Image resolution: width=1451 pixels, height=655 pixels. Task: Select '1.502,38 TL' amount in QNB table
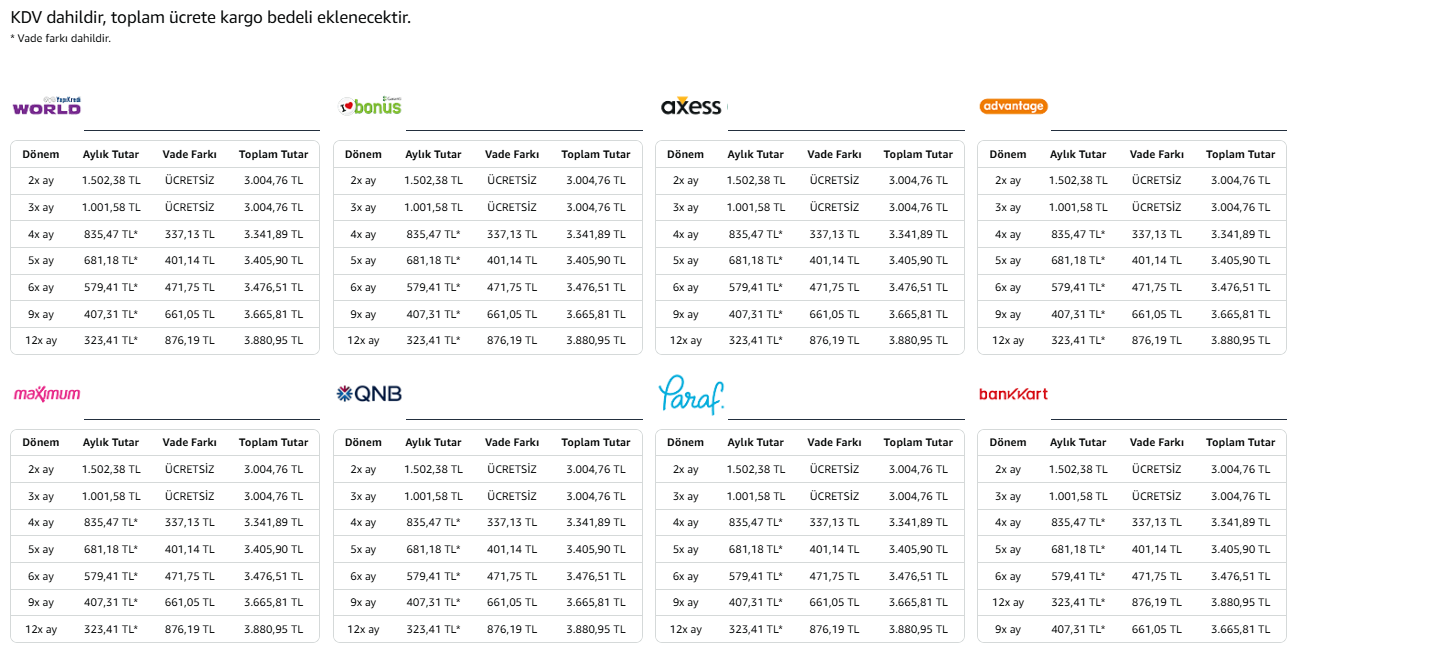pos(433,469)
